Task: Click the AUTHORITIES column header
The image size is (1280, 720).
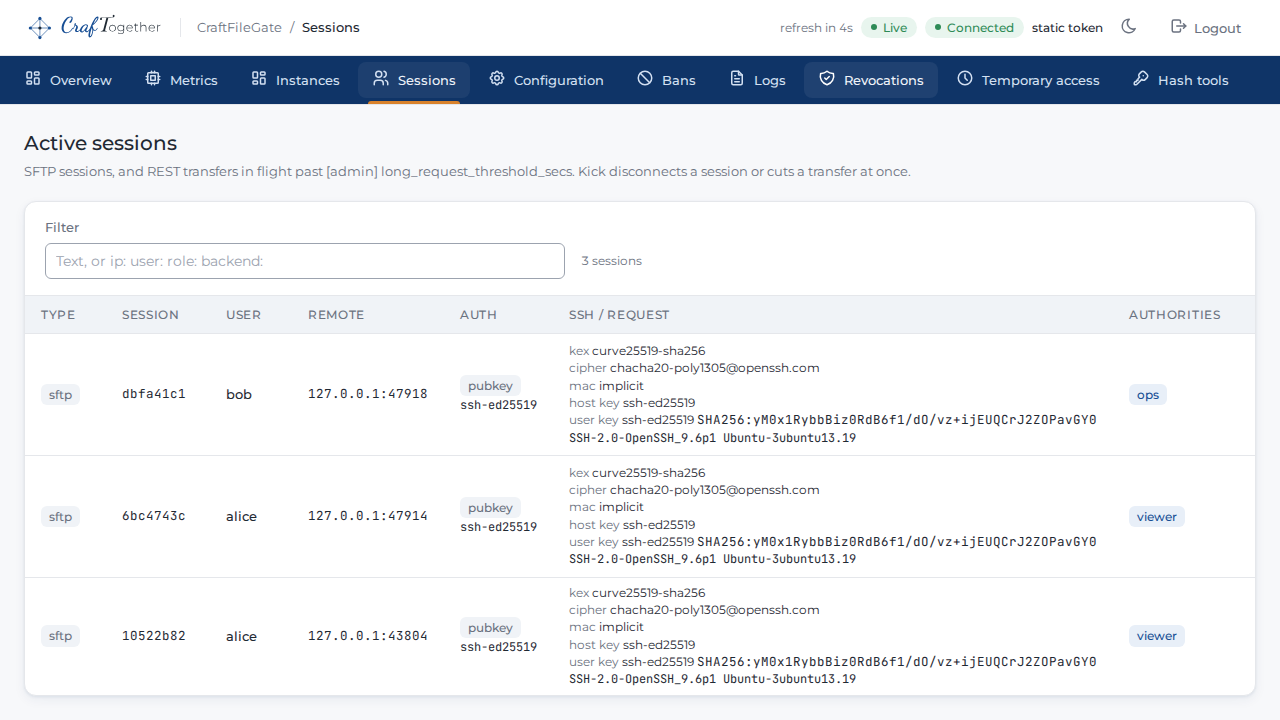Action: click(x=1175, y=314)
